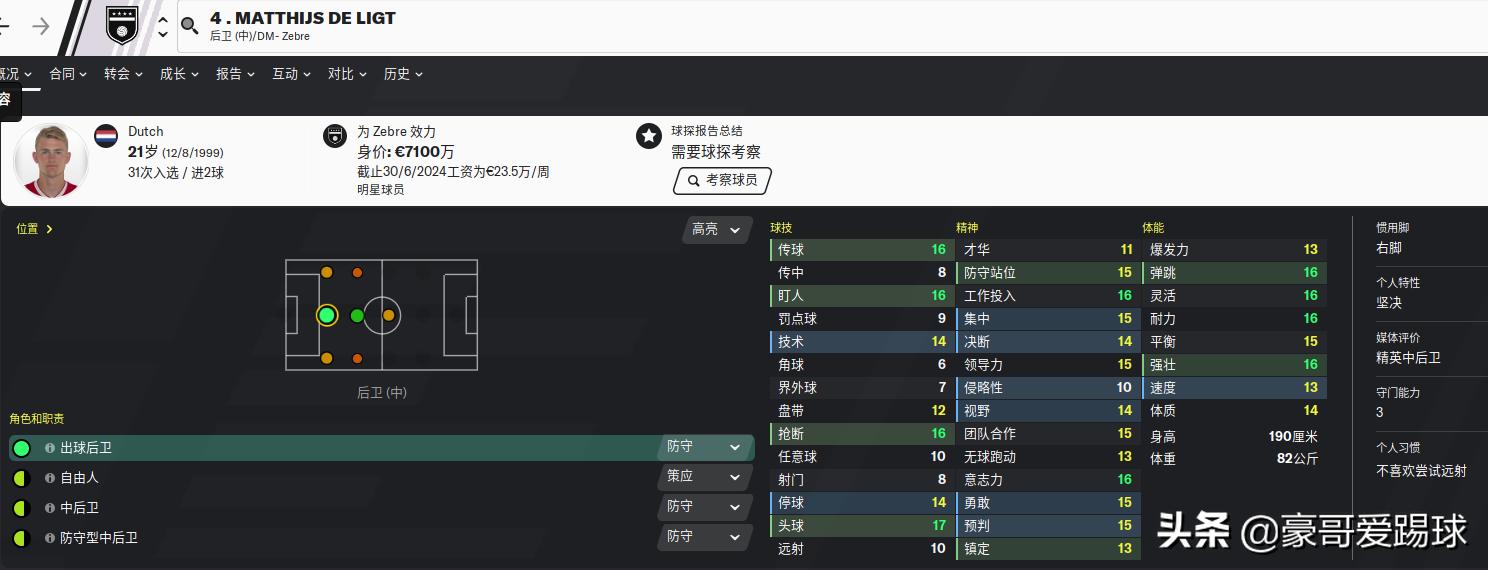
Task: Open the 高亮 dropdown
Action: click(716, 230)
